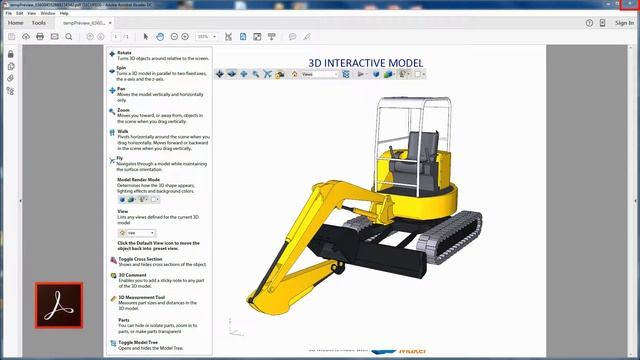Click 'Model Render Mode' legend heading
640x360 pixels.
(138, 180)
